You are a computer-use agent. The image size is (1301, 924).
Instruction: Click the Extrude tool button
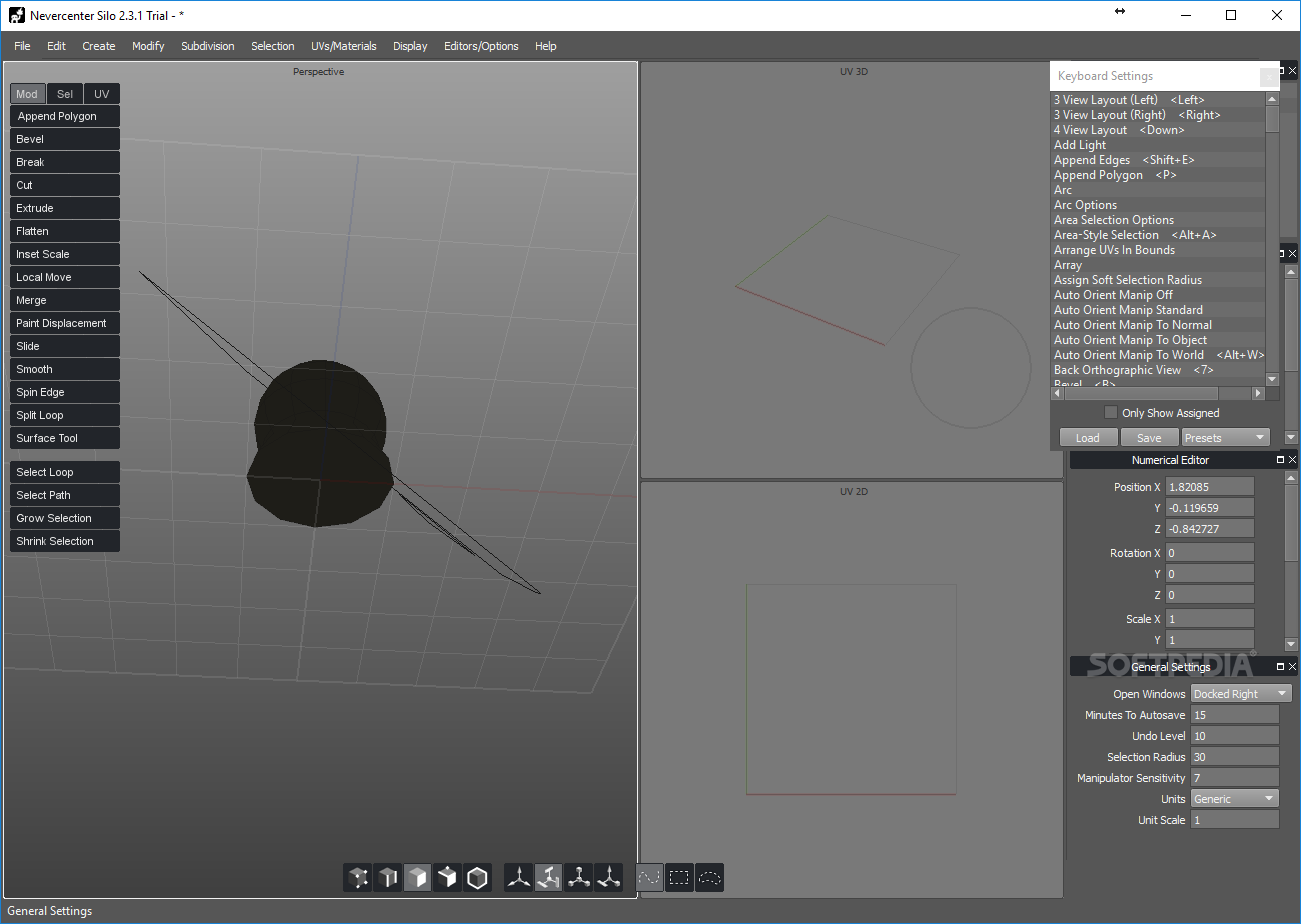[x=65, y=209]
